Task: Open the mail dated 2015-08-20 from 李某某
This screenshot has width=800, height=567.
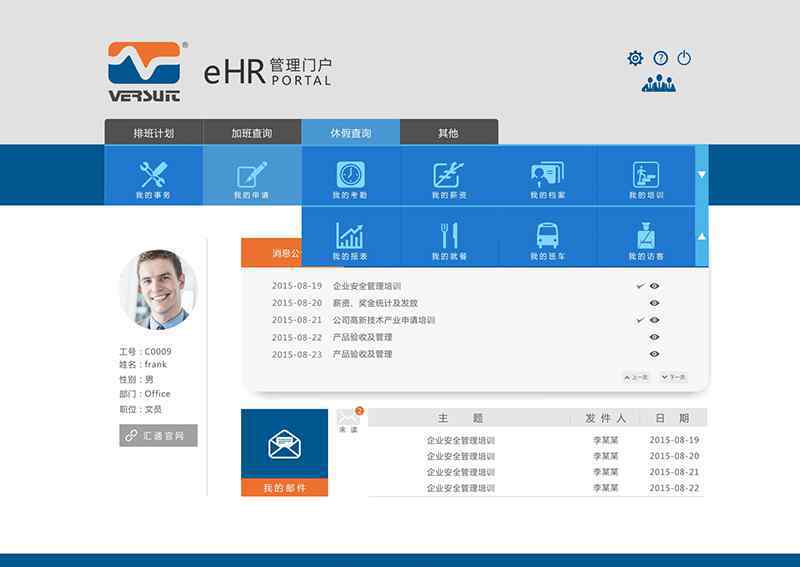Action: click(x=537, y=456)
